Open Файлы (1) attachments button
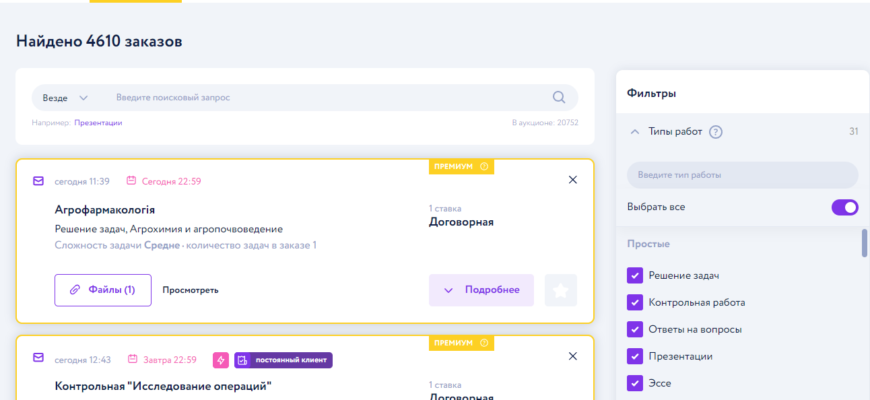870x400 pixels. (103, 290)
